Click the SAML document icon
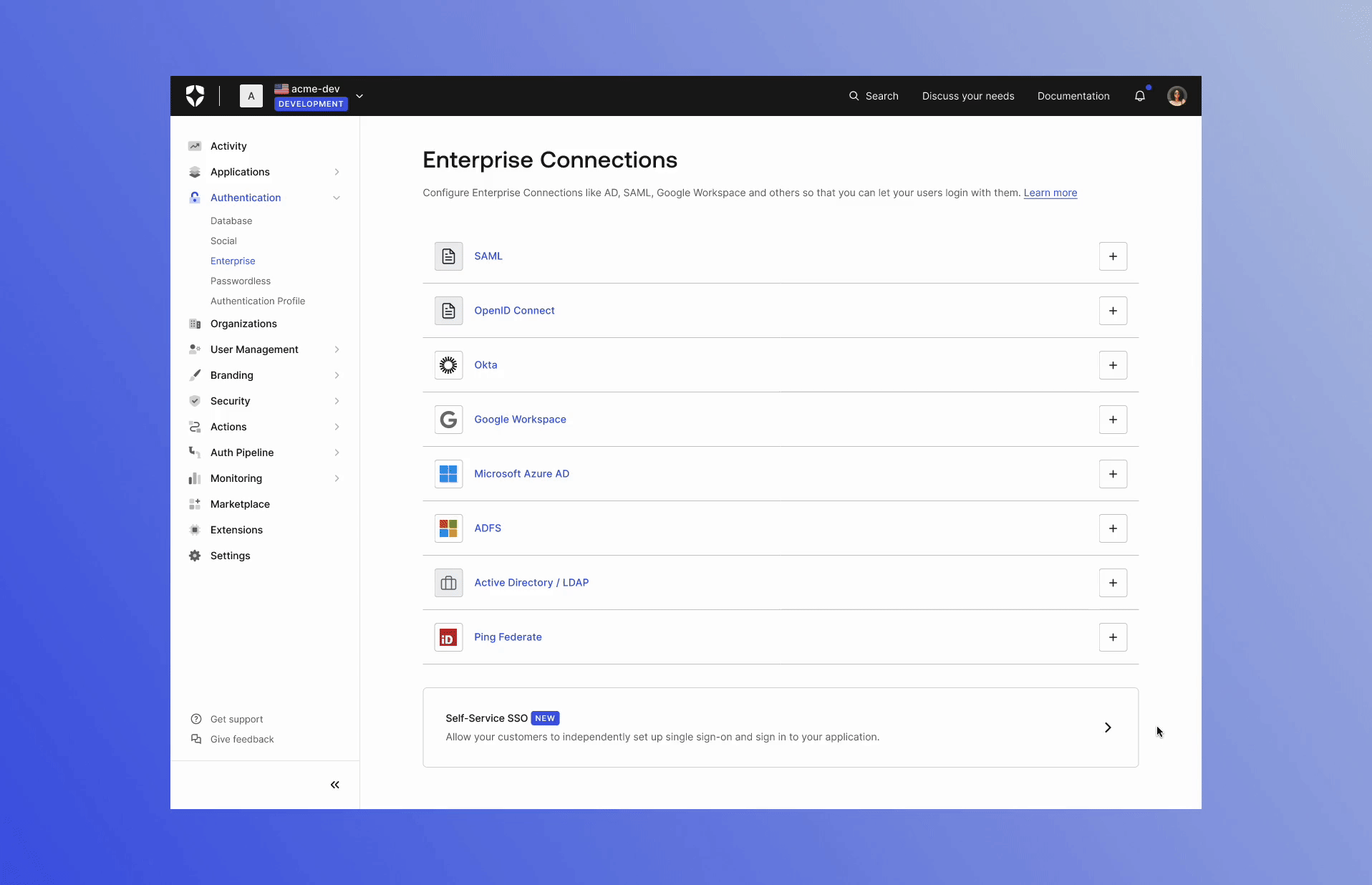The width and height of the screenshot is (1372, 885). click(x=449, y=256)
